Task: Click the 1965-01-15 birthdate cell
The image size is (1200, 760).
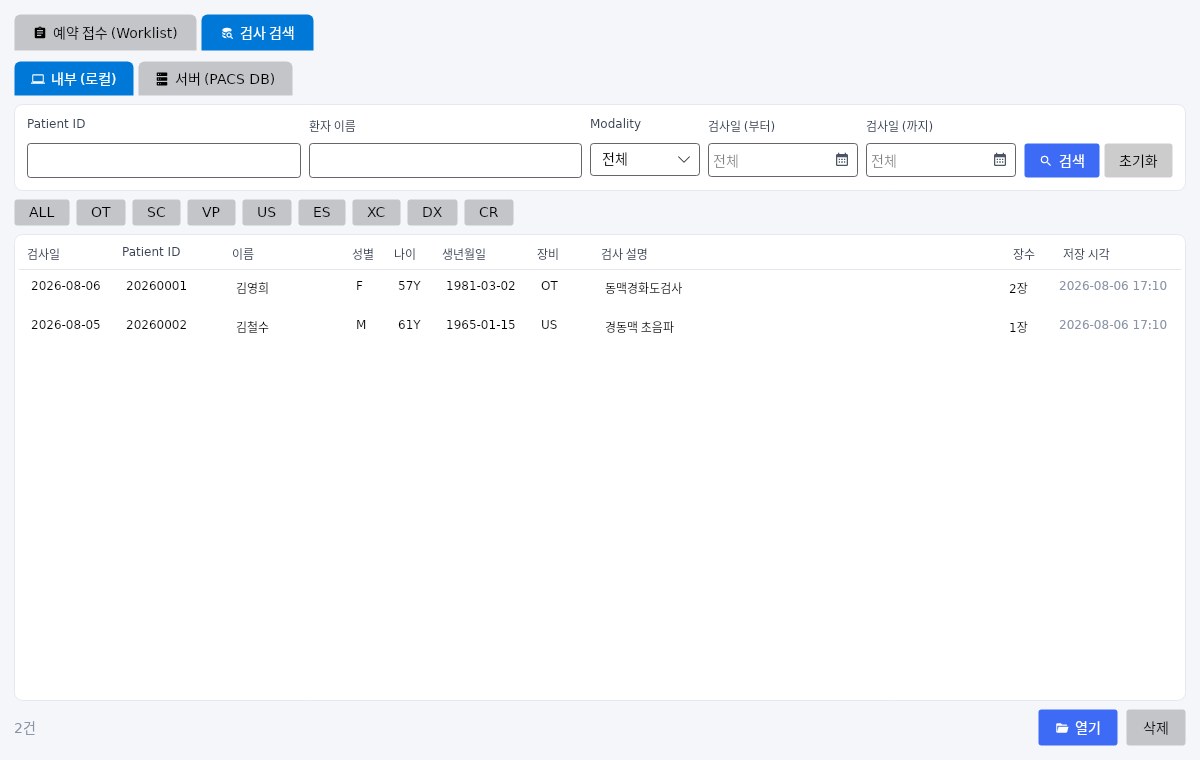Action: (481, 325)
